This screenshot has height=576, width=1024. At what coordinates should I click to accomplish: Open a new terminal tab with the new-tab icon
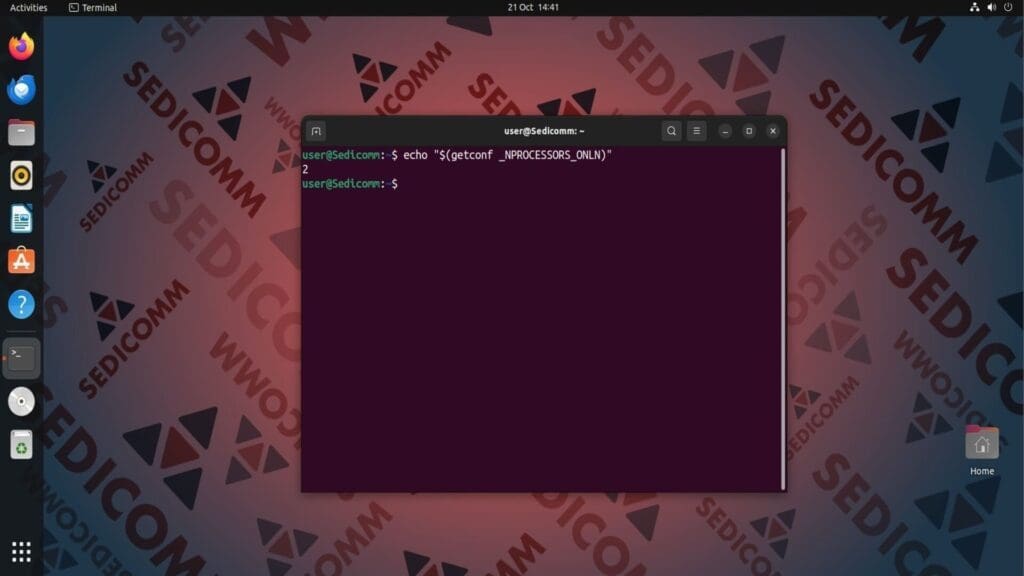316,131
